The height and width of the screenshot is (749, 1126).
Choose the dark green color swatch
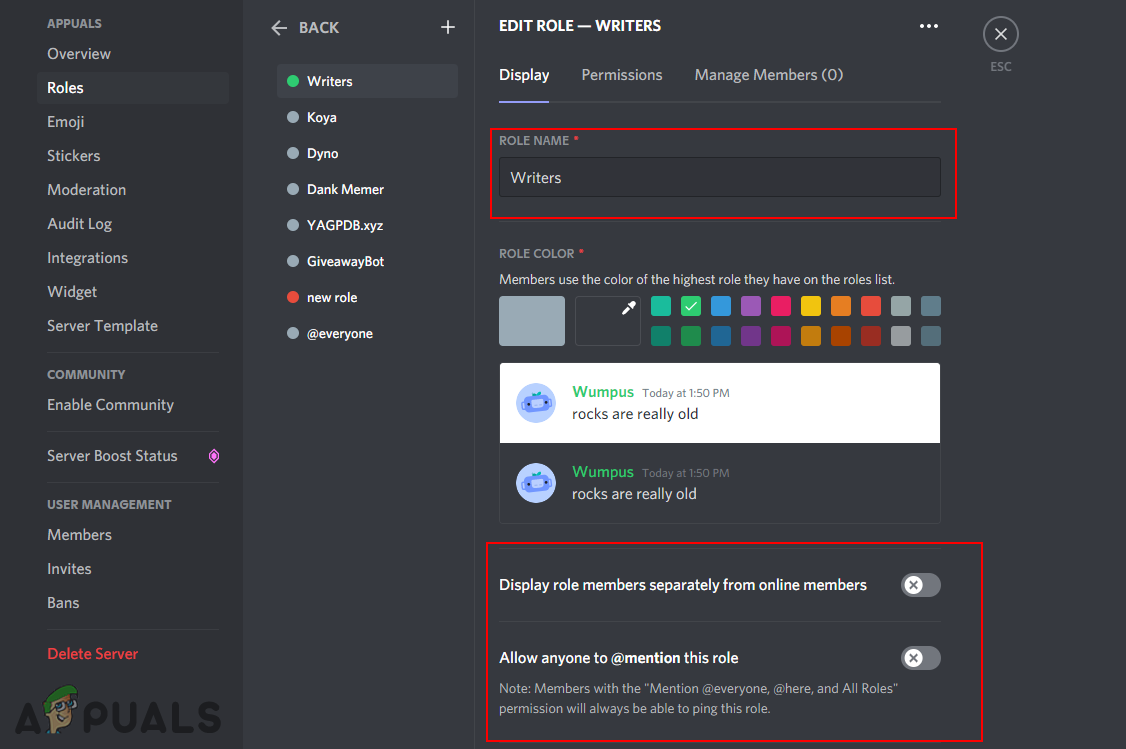coord(691,335)
